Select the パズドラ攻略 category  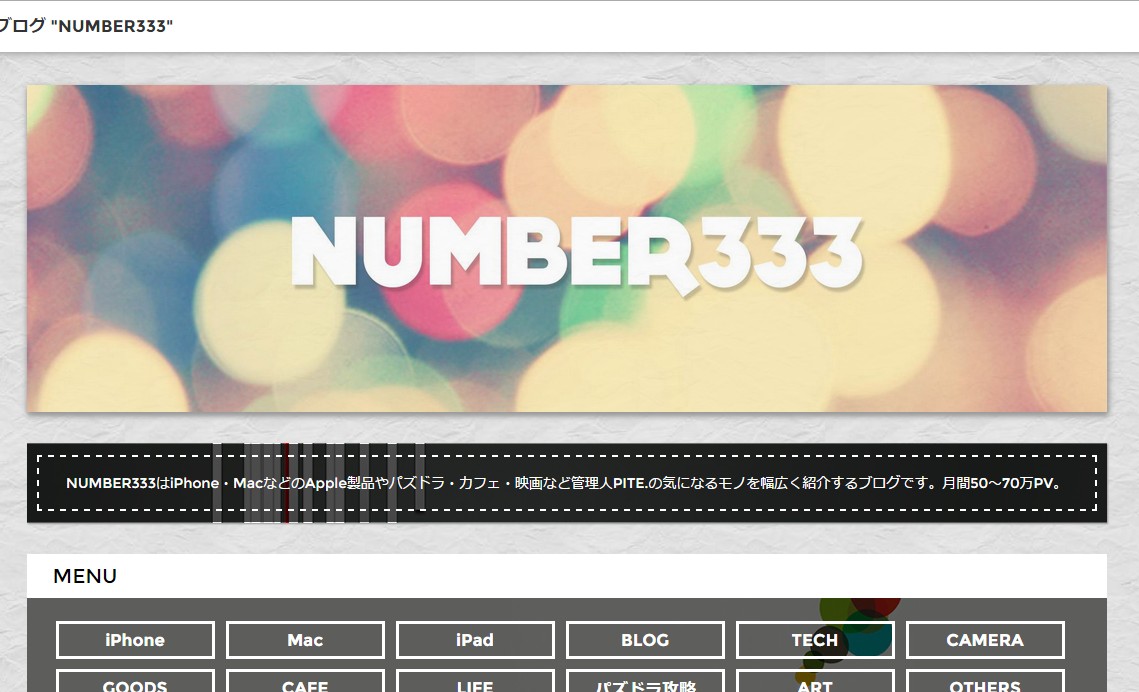645,681
